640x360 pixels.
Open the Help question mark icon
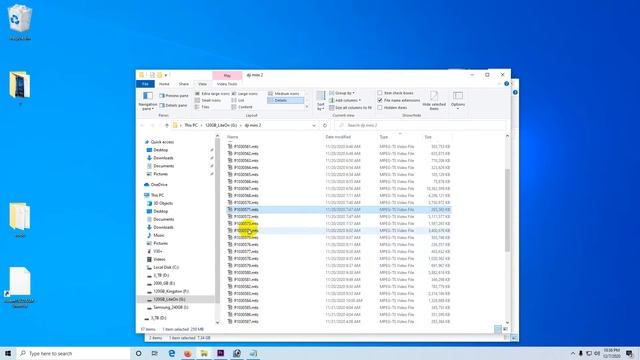(506, 84)
